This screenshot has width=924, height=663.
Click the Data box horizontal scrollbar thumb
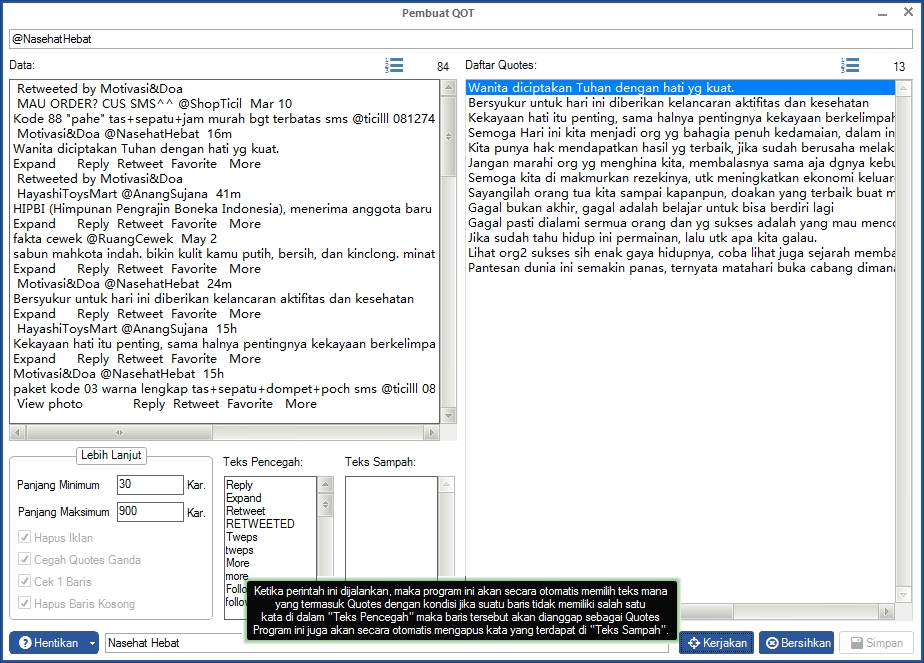pyautogui.click(x=119, y=433)
